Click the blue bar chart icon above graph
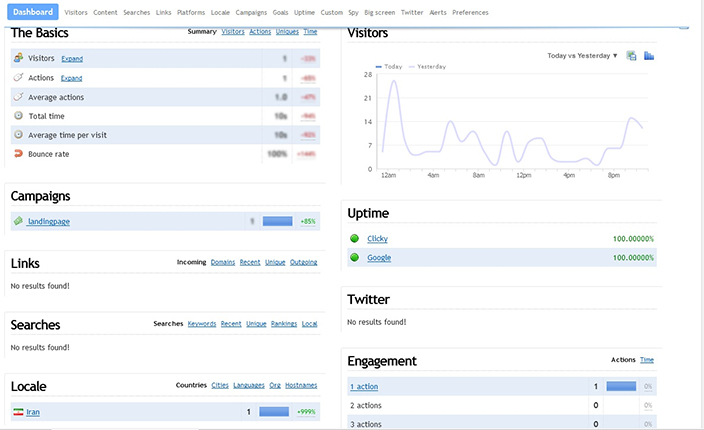Screen dimensions: 704x430 [649, 56]
